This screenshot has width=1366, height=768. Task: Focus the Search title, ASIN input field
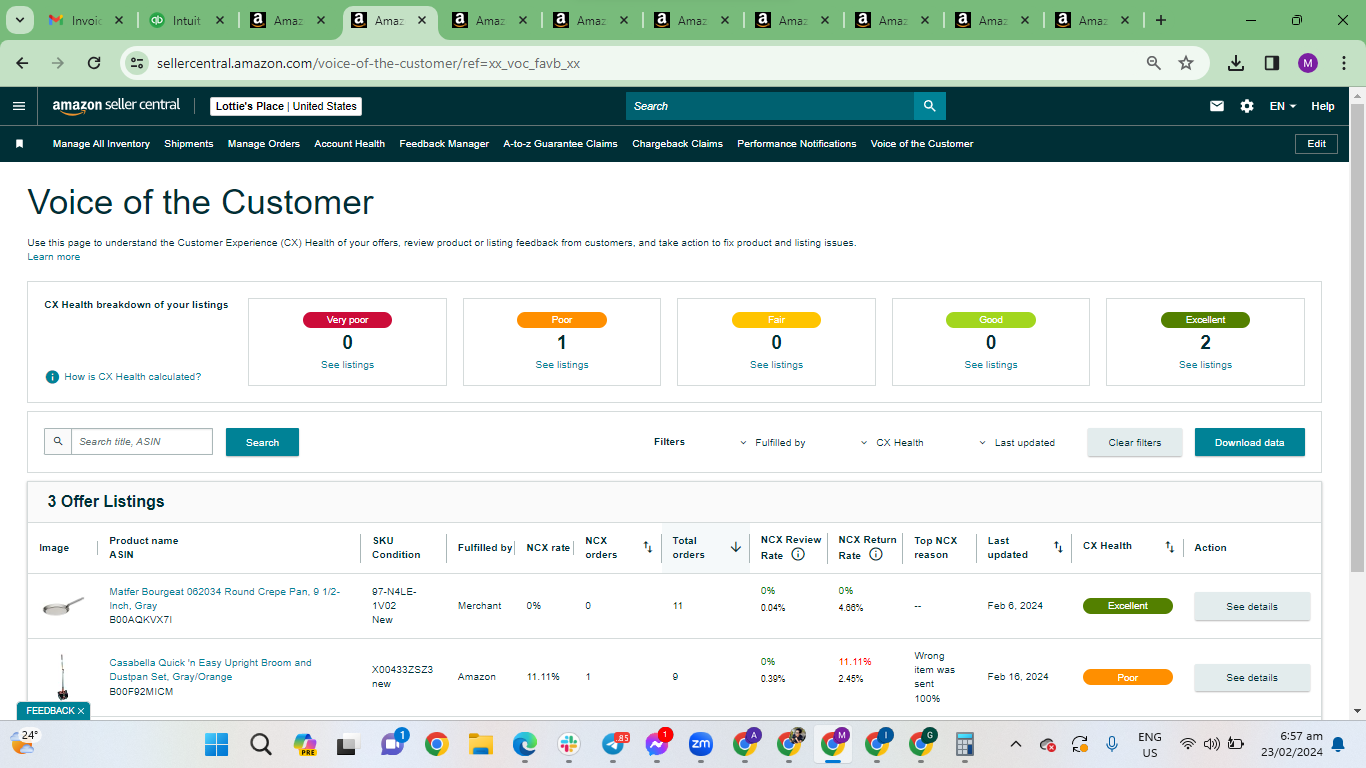pos(142,441)
